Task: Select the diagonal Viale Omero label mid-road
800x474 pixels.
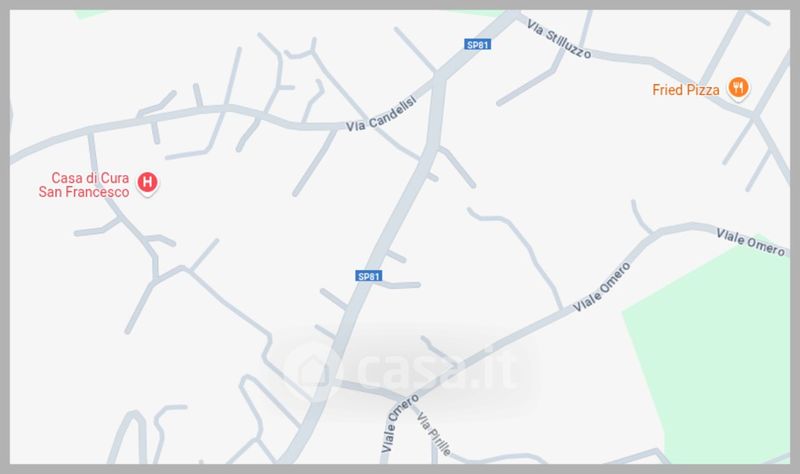Action: click(x=602, y=287)
